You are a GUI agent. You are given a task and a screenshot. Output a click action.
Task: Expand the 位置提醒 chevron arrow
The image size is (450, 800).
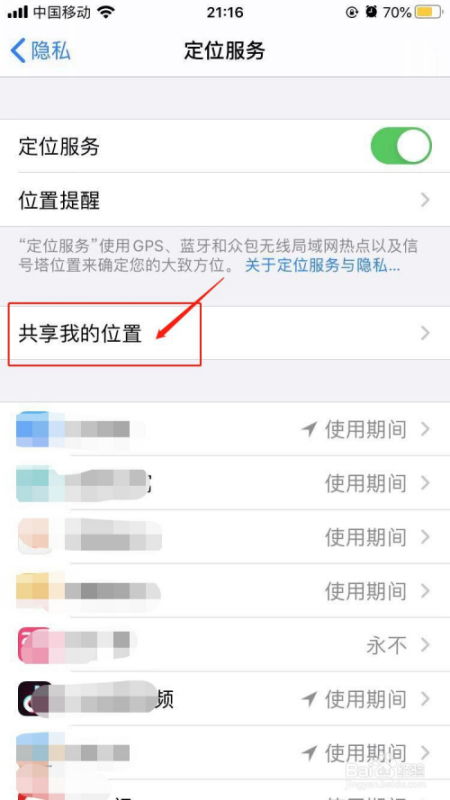point(425,200)
